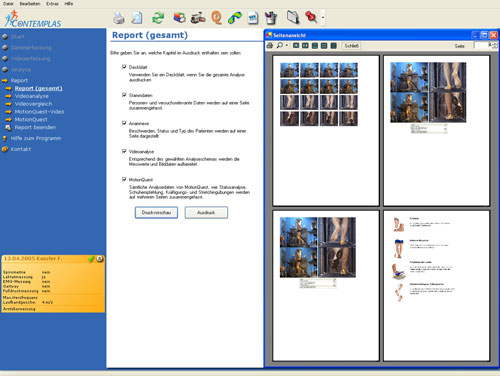Viewport: 500px width, 376px height.
Task: Select four-page layout in Seitenansicht
Action: pos(324,46)
